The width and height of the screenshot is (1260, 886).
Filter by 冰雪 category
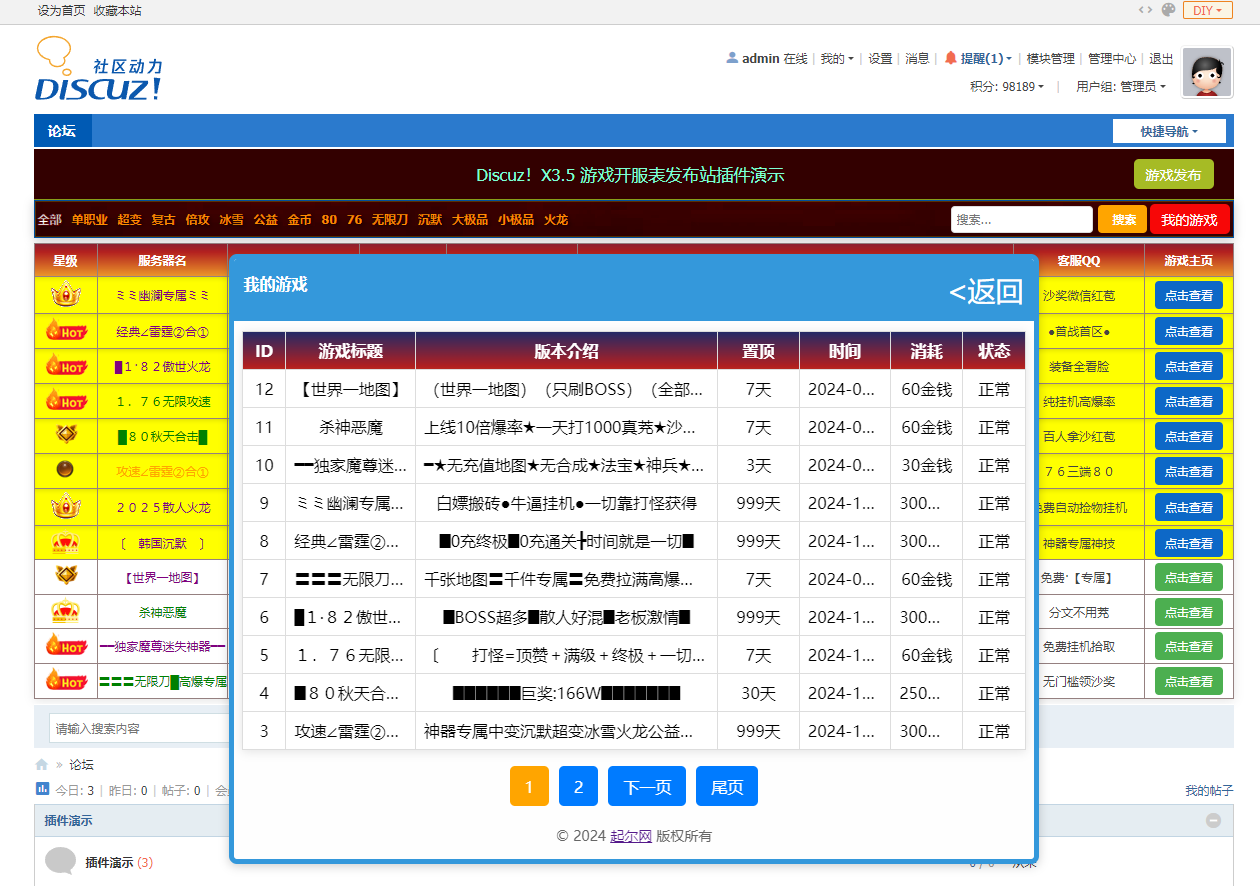[231, 220]
